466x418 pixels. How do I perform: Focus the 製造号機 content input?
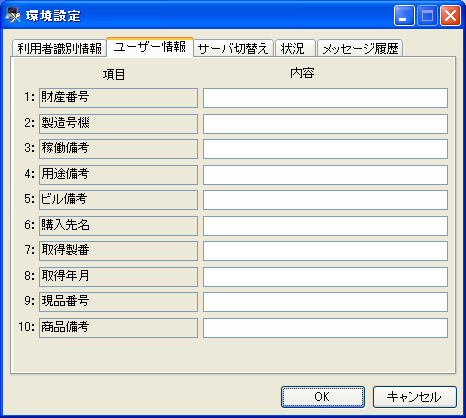325,124
